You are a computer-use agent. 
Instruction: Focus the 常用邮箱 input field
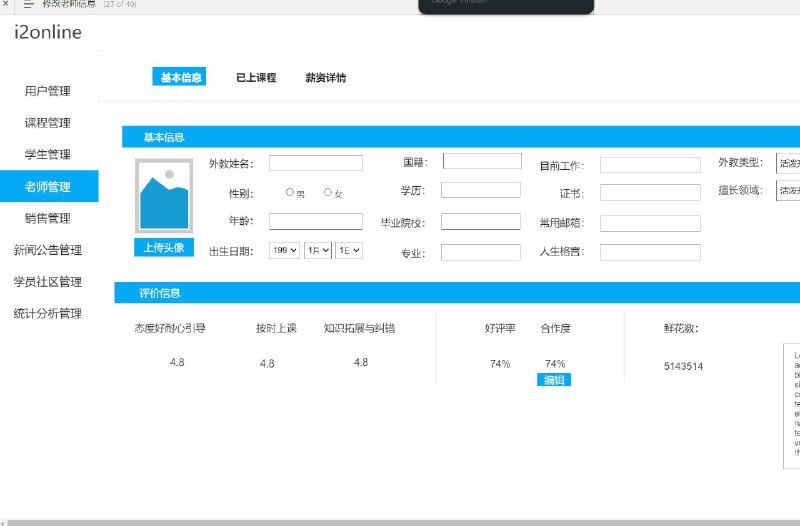coord(650,223)
